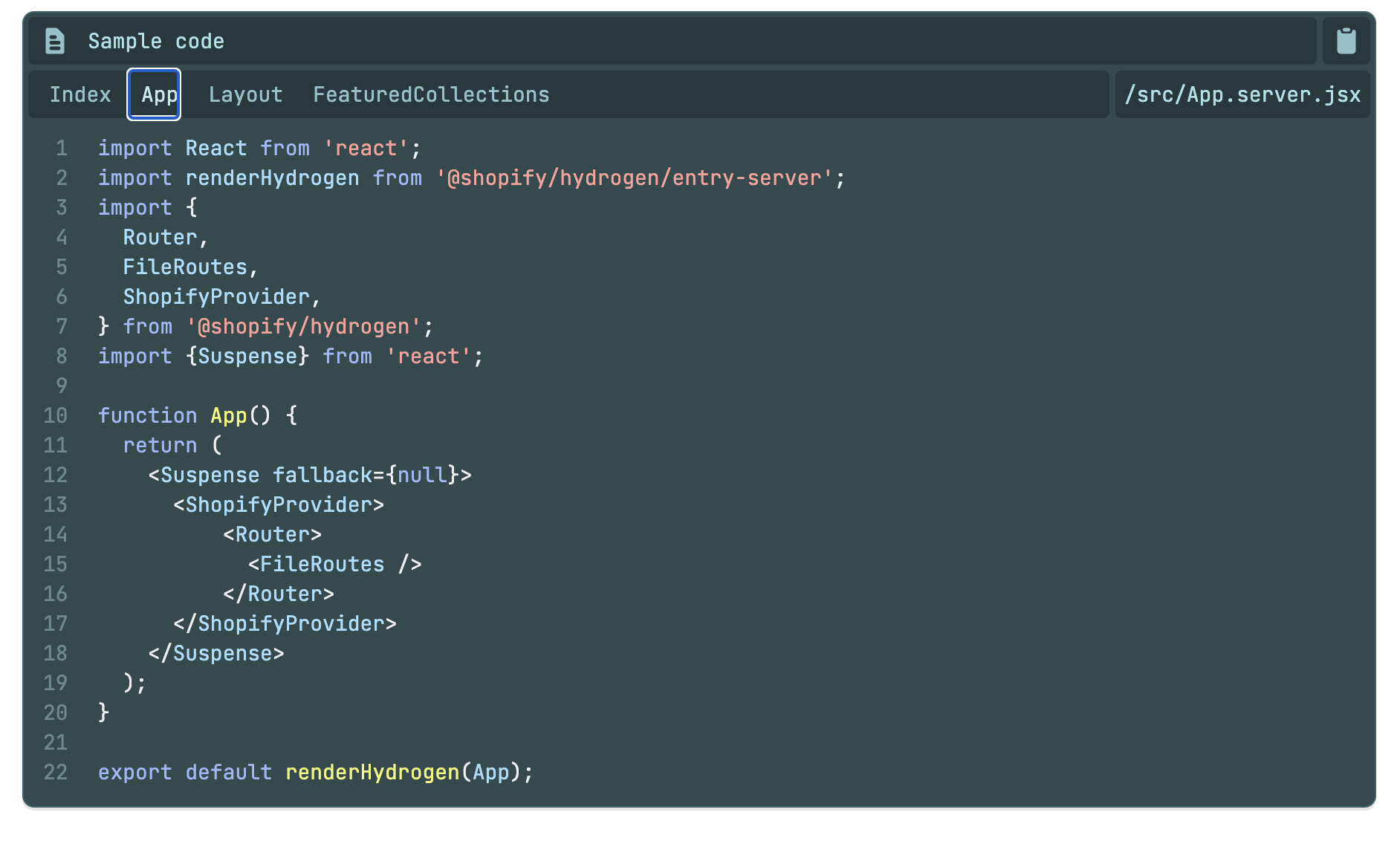Click ShopifyProvider on line 6
This screenshot has width=1400, height=844.
216,296
